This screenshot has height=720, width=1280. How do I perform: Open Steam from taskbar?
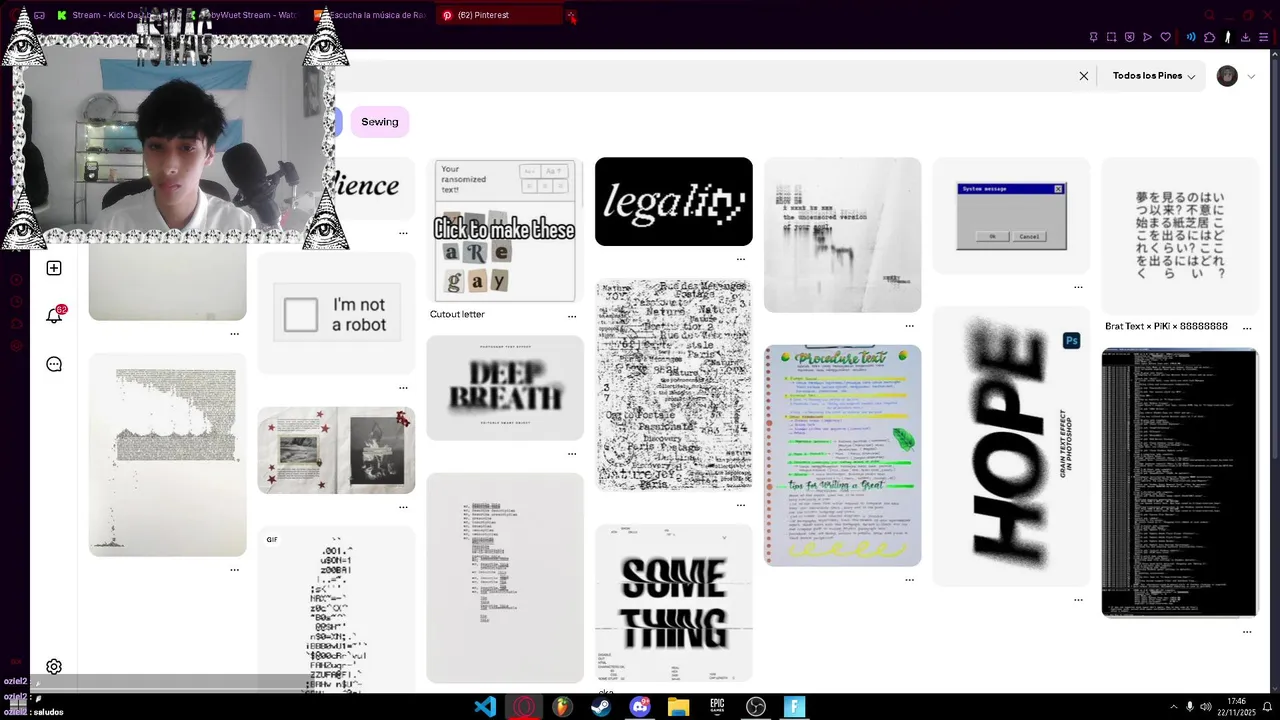tap(601, 707)
